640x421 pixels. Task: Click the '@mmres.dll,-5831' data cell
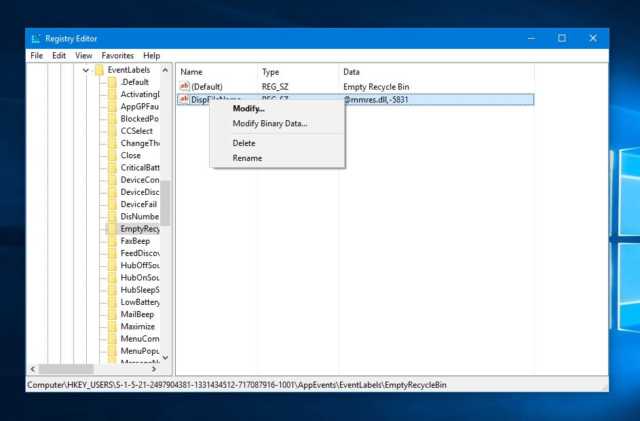pos(376,100)
